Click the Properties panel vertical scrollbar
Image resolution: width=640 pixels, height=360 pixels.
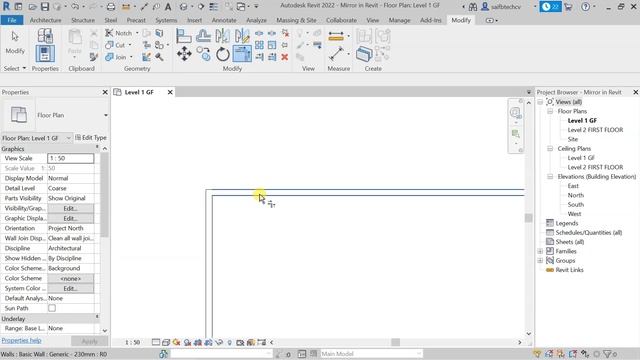pos(104,195)
